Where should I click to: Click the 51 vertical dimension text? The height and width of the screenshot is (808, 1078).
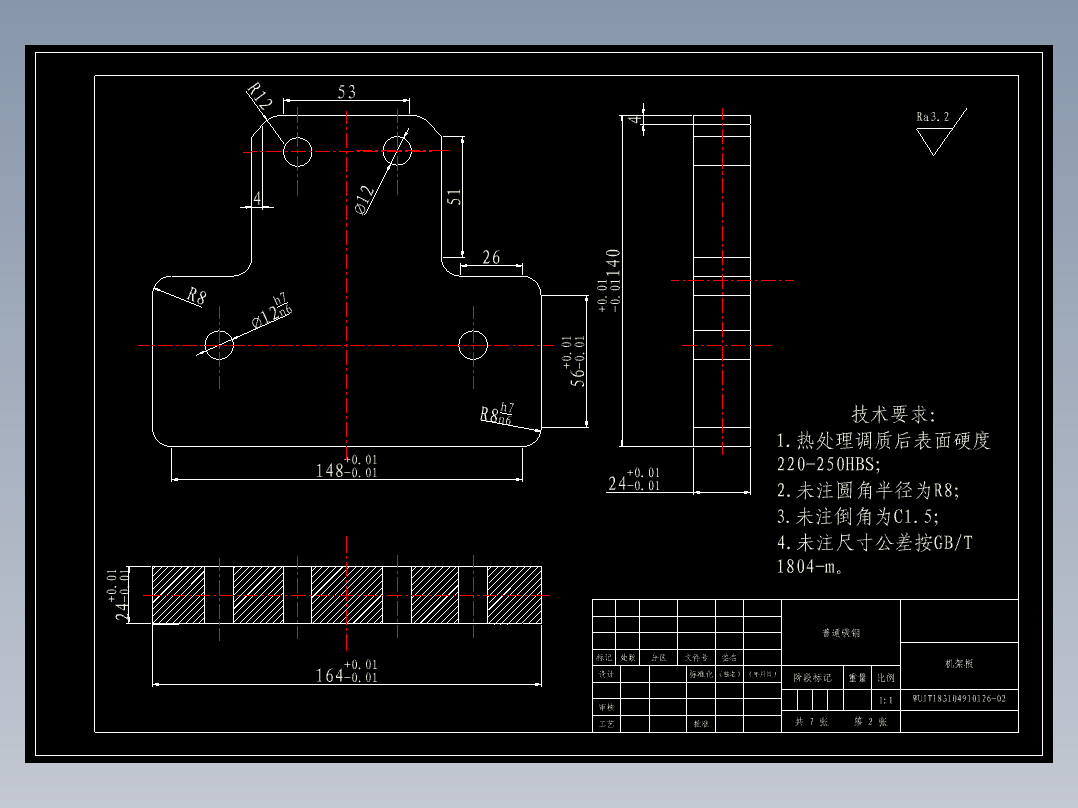454,197
